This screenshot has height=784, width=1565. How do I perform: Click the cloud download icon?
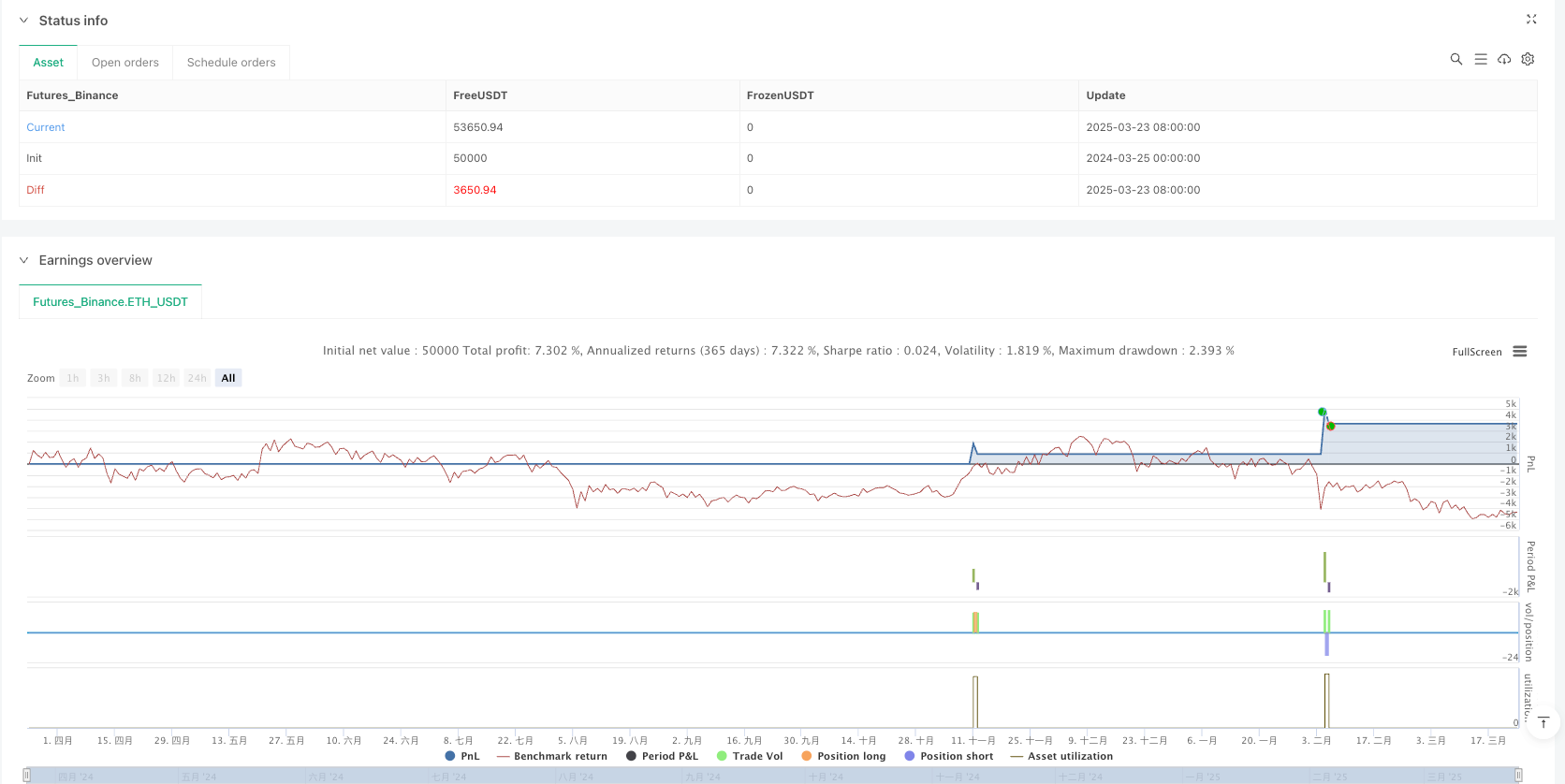(x=1504, y=59)
